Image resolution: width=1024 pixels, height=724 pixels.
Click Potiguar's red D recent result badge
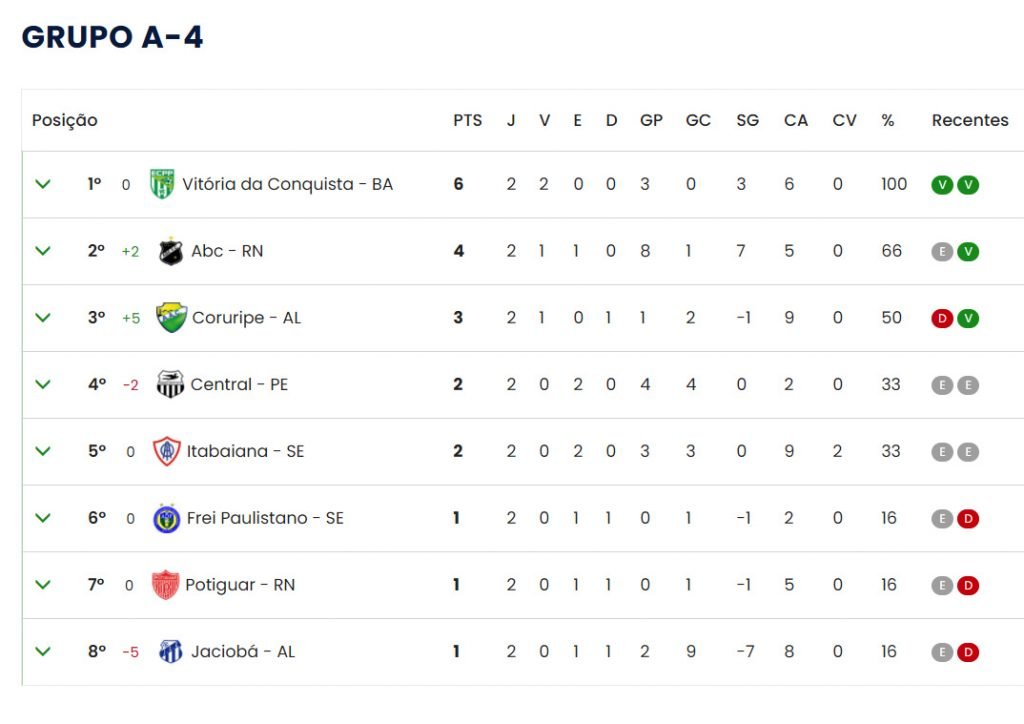[968, 586]
